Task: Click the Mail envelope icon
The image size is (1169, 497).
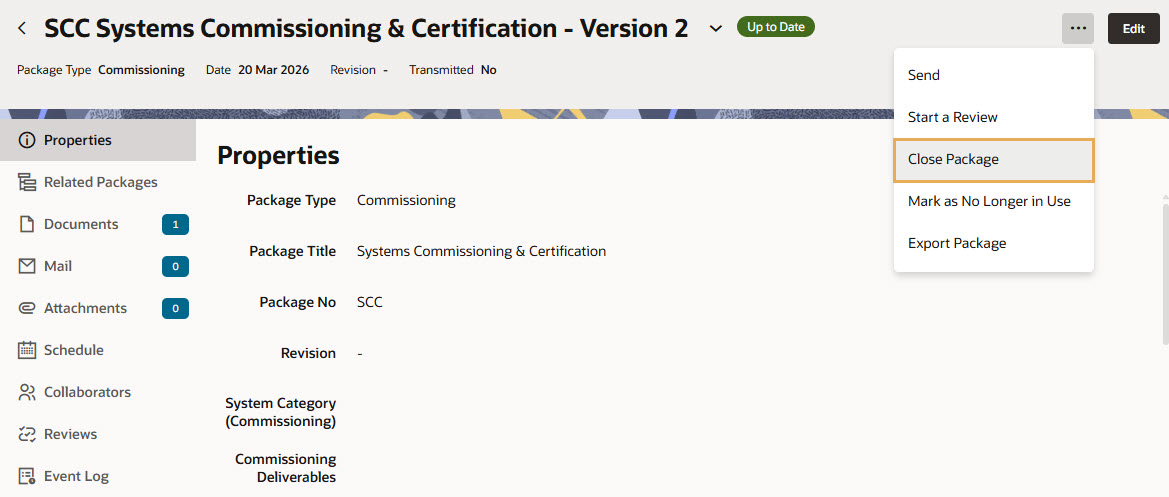Action: [x=27, y=266]
